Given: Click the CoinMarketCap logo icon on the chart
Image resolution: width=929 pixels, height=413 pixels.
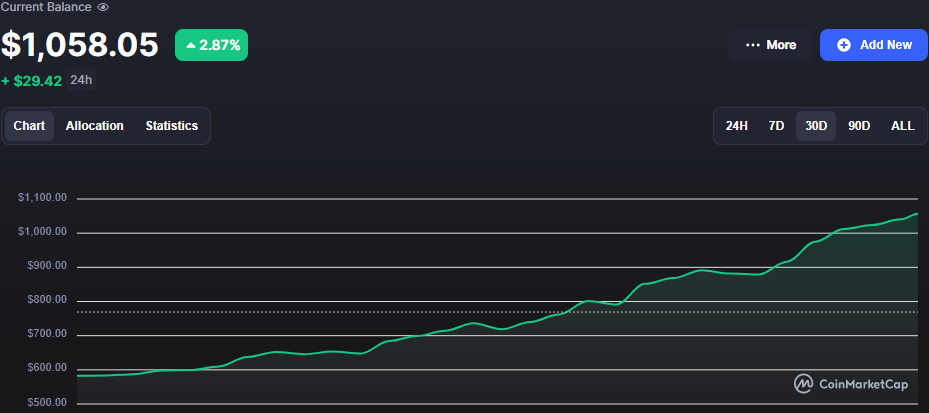Looking at the screenshot, I should click(803, 383).
